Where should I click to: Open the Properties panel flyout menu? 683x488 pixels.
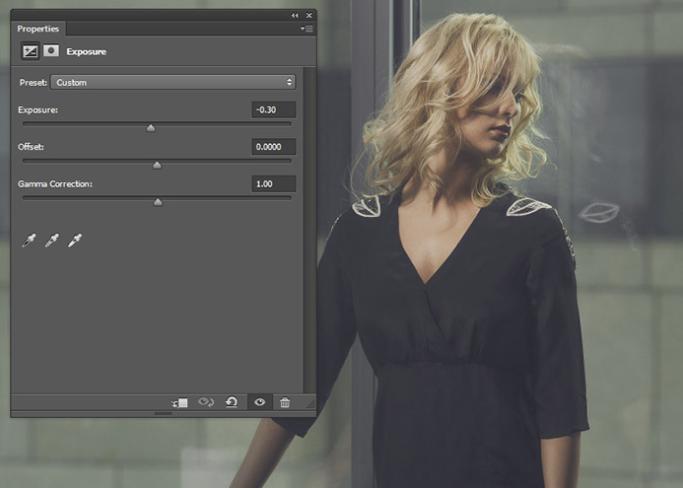click(307, 29)
